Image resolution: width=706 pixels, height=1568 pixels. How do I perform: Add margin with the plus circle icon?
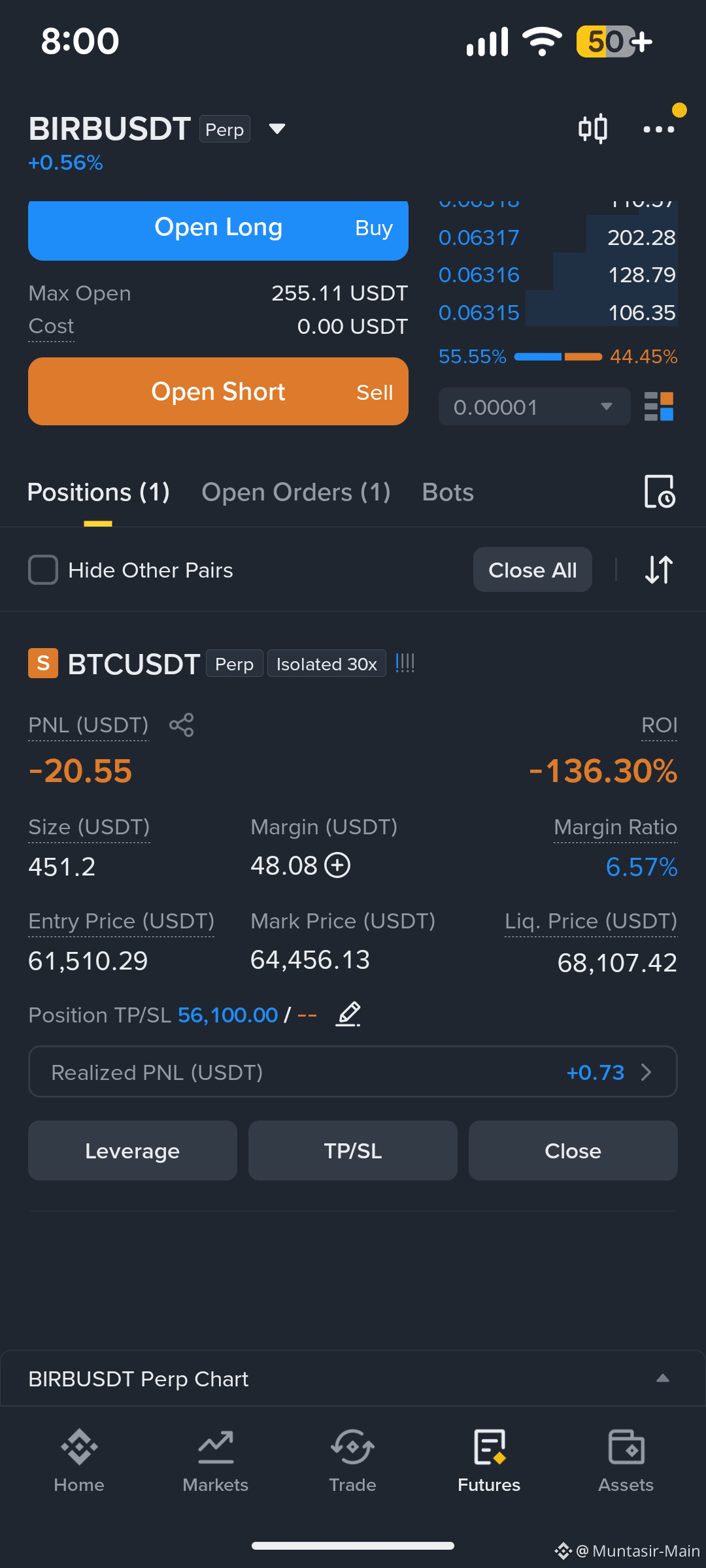pyautogui.click(x=338, y=866)
